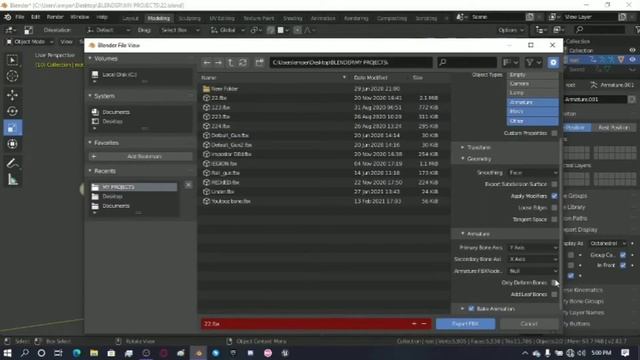This screenshot has width=640, height=360.
Task: Select the Measure tool
Action: pos(12,180)
